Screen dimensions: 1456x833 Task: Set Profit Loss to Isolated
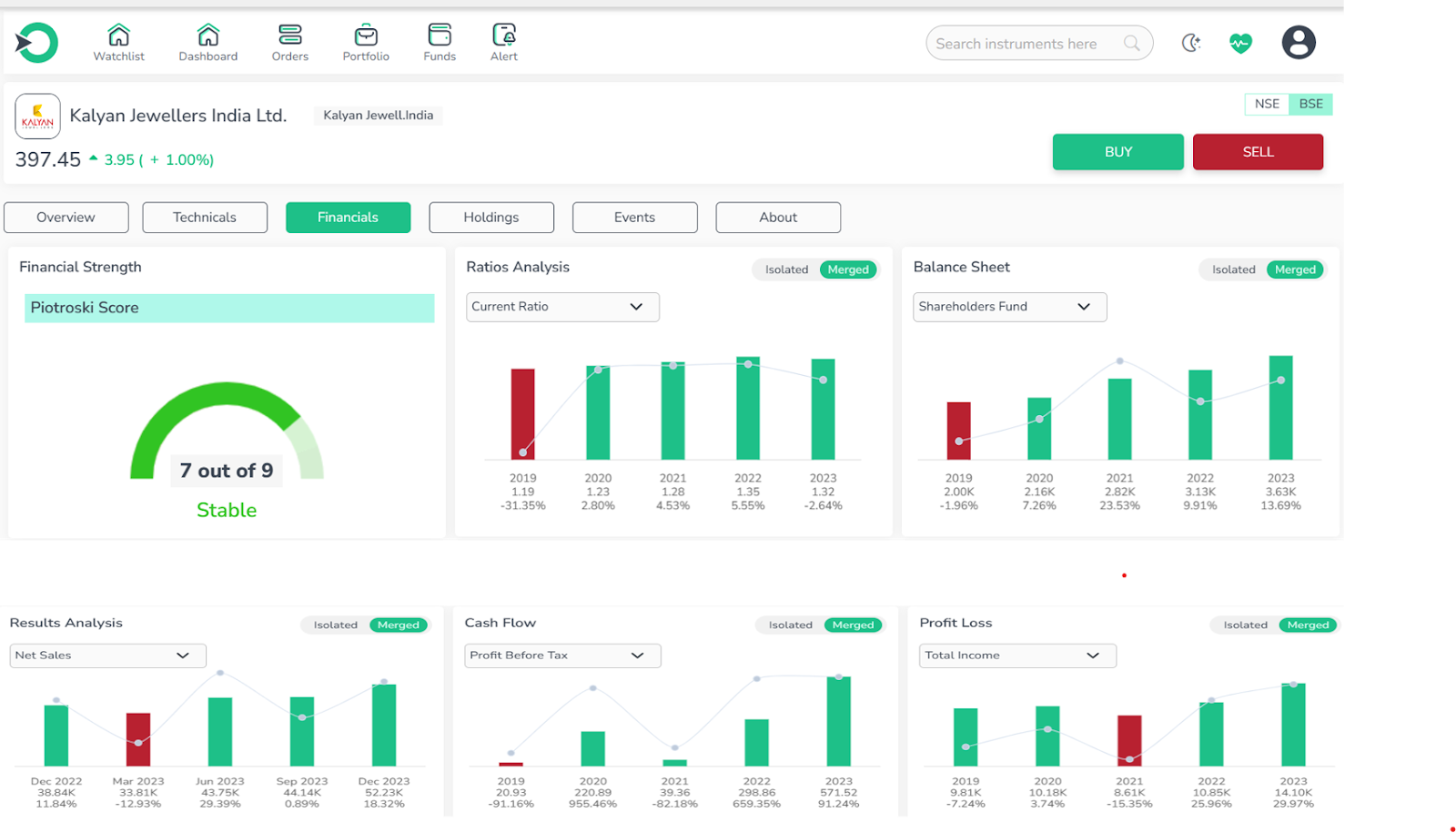pos(1245,625)
